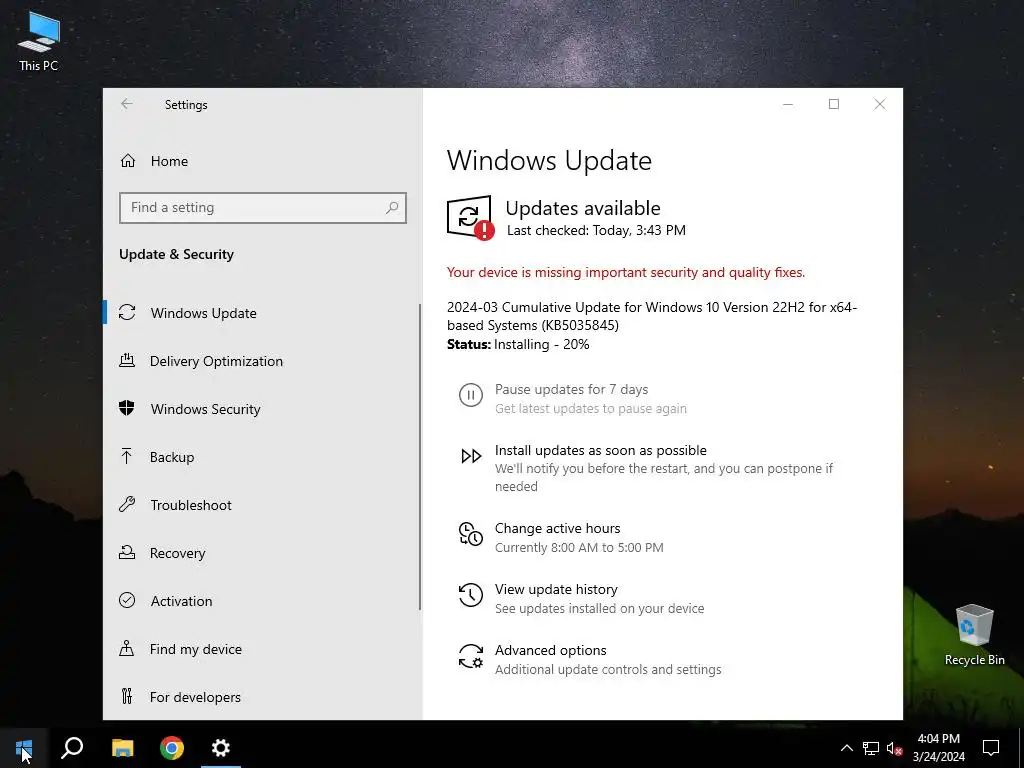Image resolution: width=1024 pixels, height=768 pixels.
Task: Click the pause circle icon
Action: (471, 395)
